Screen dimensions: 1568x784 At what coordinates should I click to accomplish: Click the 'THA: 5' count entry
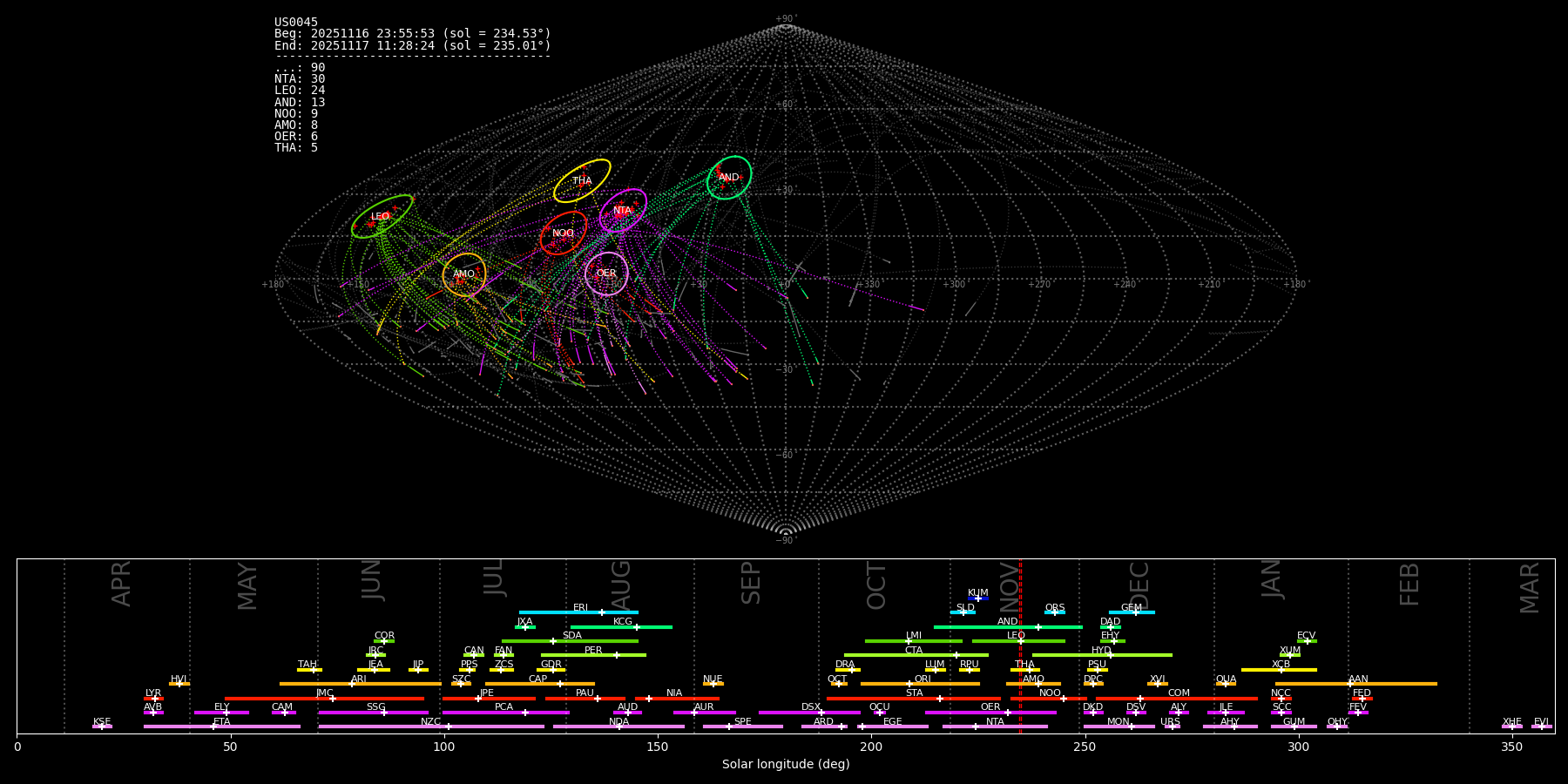coord(296,148)
